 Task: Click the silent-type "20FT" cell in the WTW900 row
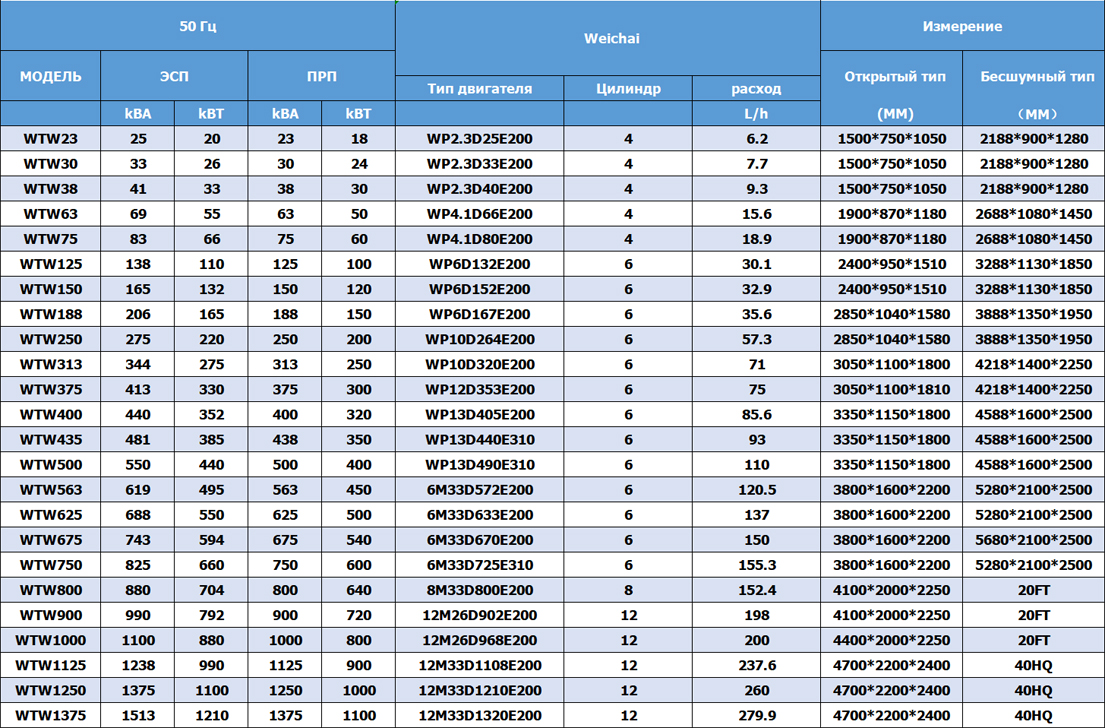[x=1034, y=615]
